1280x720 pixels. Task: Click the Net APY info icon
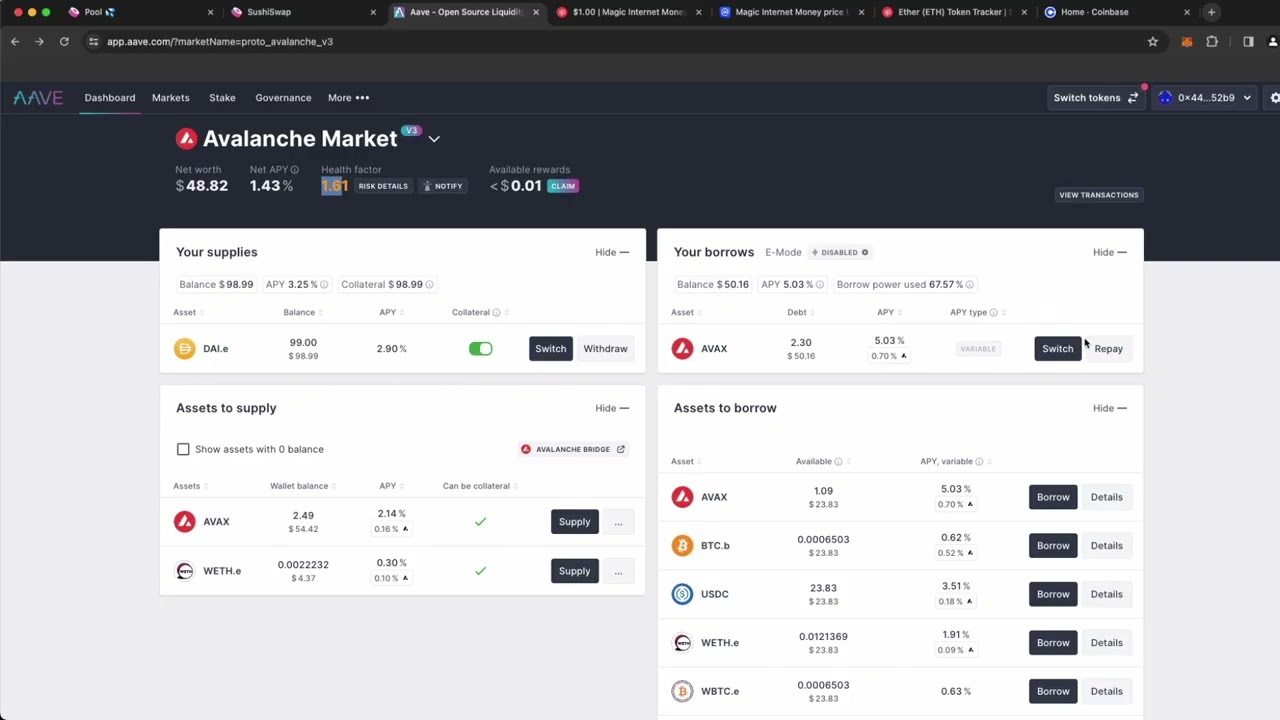tap(294, 170)
